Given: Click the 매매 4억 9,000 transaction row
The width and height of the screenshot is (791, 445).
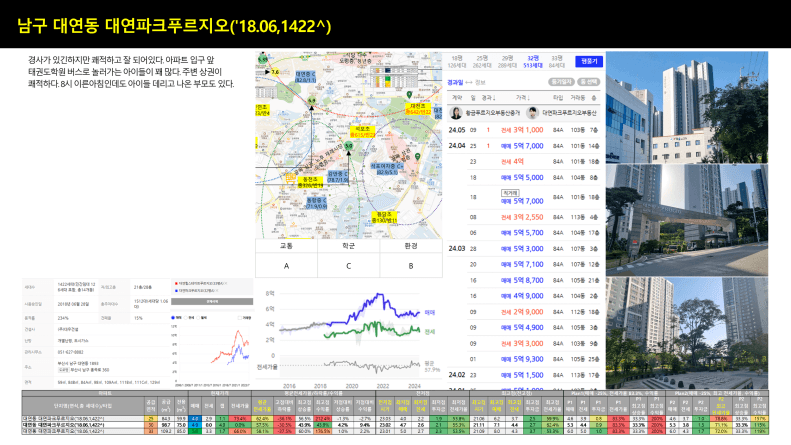Looking at the screenshot, I should coord(524,296).
